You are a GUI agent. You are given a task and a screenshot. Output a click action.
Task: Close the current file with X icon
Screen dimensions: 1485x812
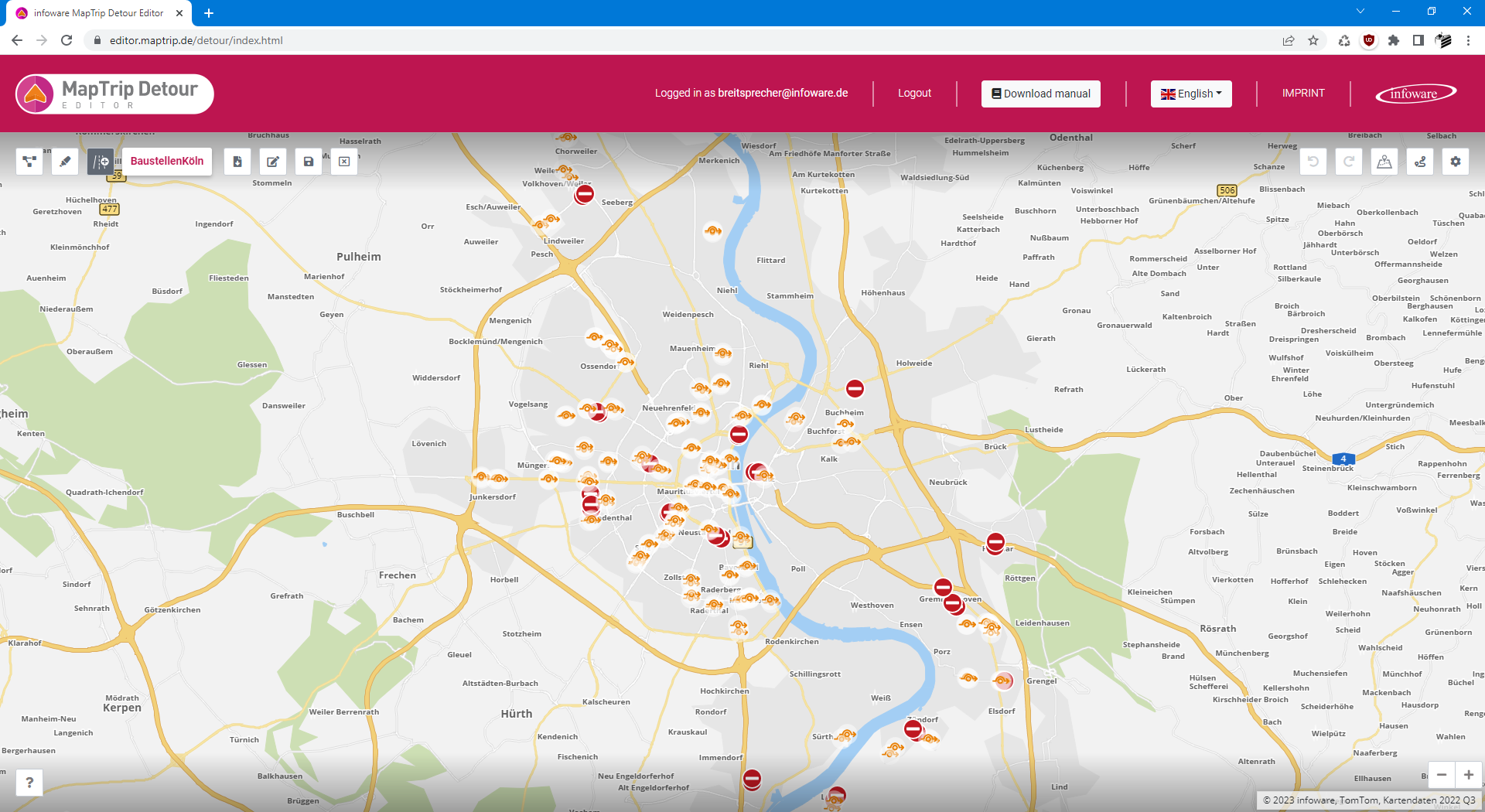[344, 162]
